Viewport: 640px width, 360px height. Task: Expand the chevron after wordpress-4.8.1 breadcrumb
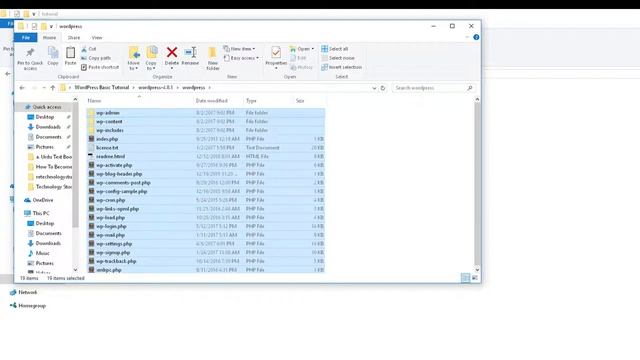(178, 88)
